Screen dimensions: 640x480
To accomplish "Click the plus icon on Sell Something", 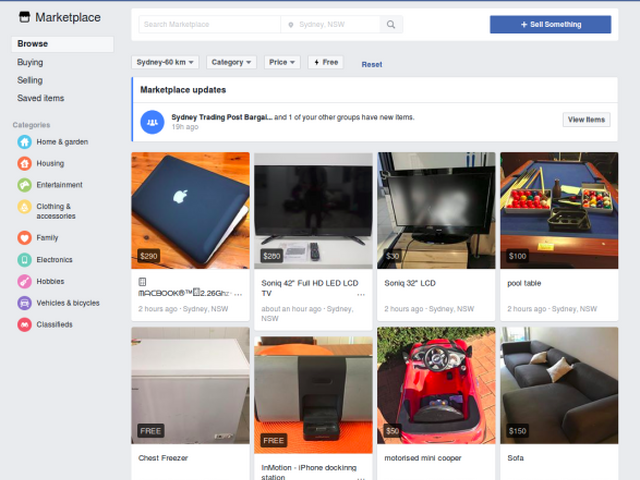I will [524, 24].
